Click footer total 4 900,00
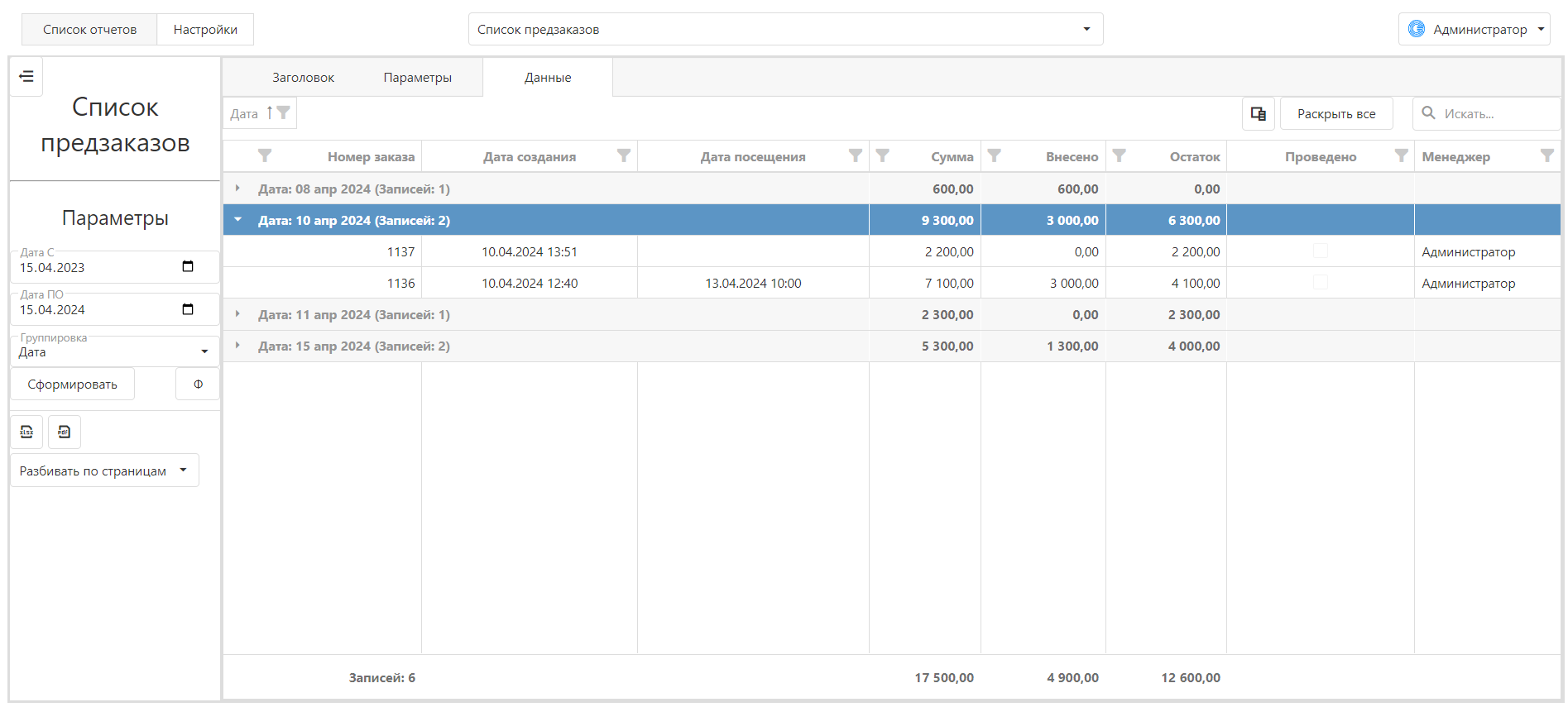Viewport: 1568px width, 707px height. point(1072,677)
